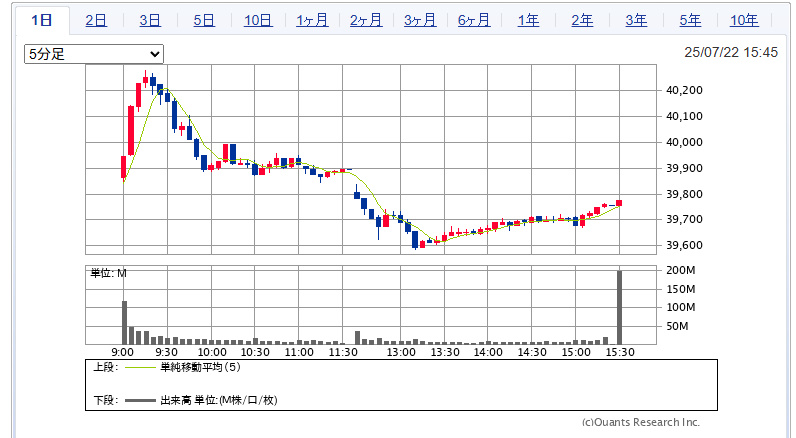
Task: Click the Quants Research Inc. copyright text
Action: (x=641, y=422)
